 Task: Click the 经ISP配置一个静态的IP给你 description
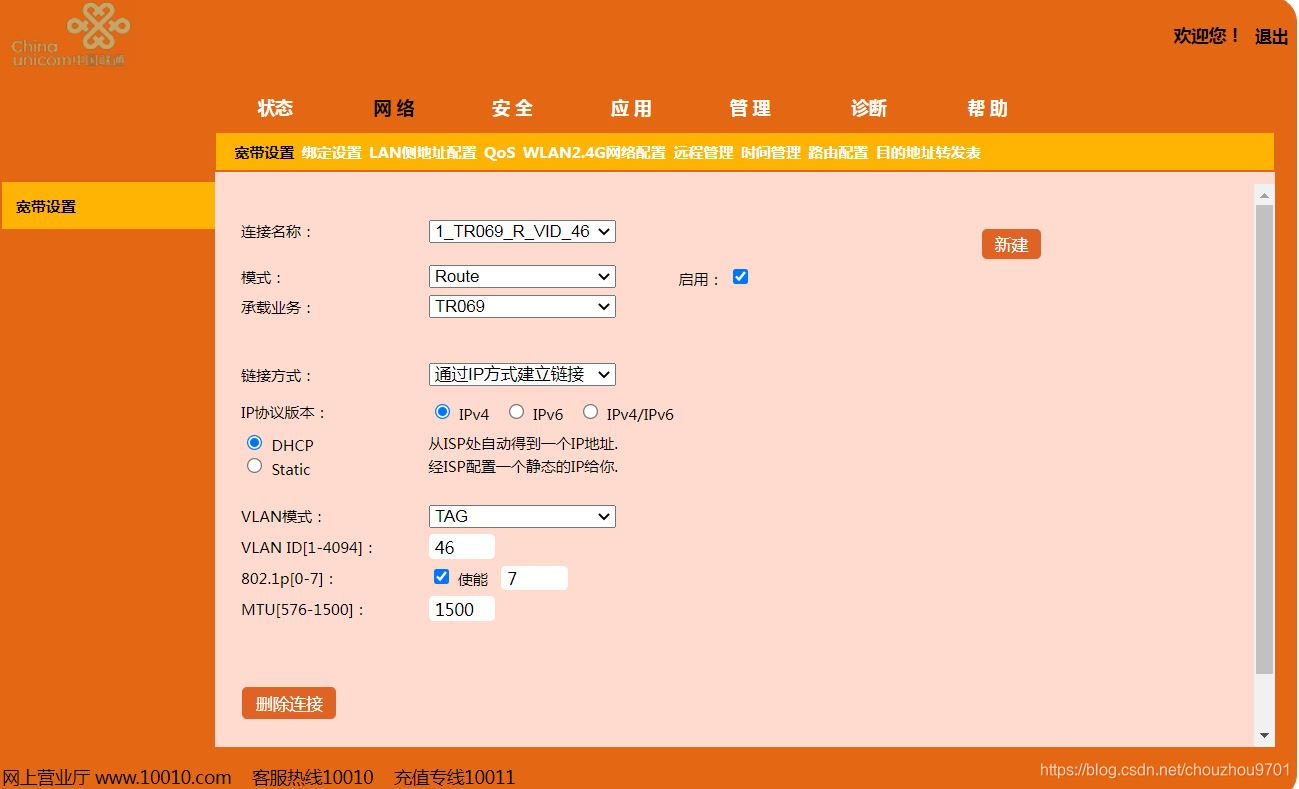pyautogui.click(x=524, y=466)
